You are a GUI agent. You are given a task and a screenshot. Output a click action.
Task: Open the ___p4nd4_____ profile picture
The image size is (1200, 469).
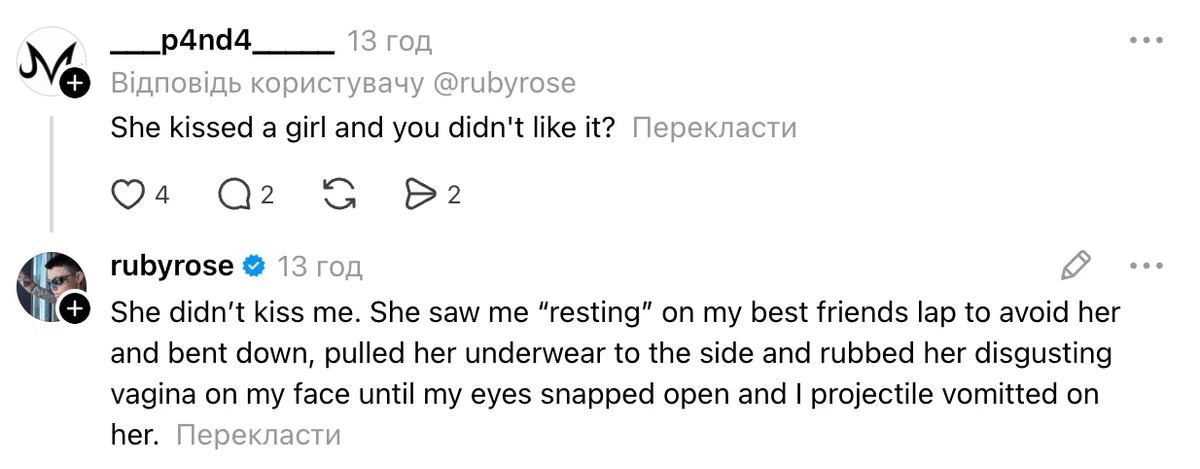tap(47, 63)
